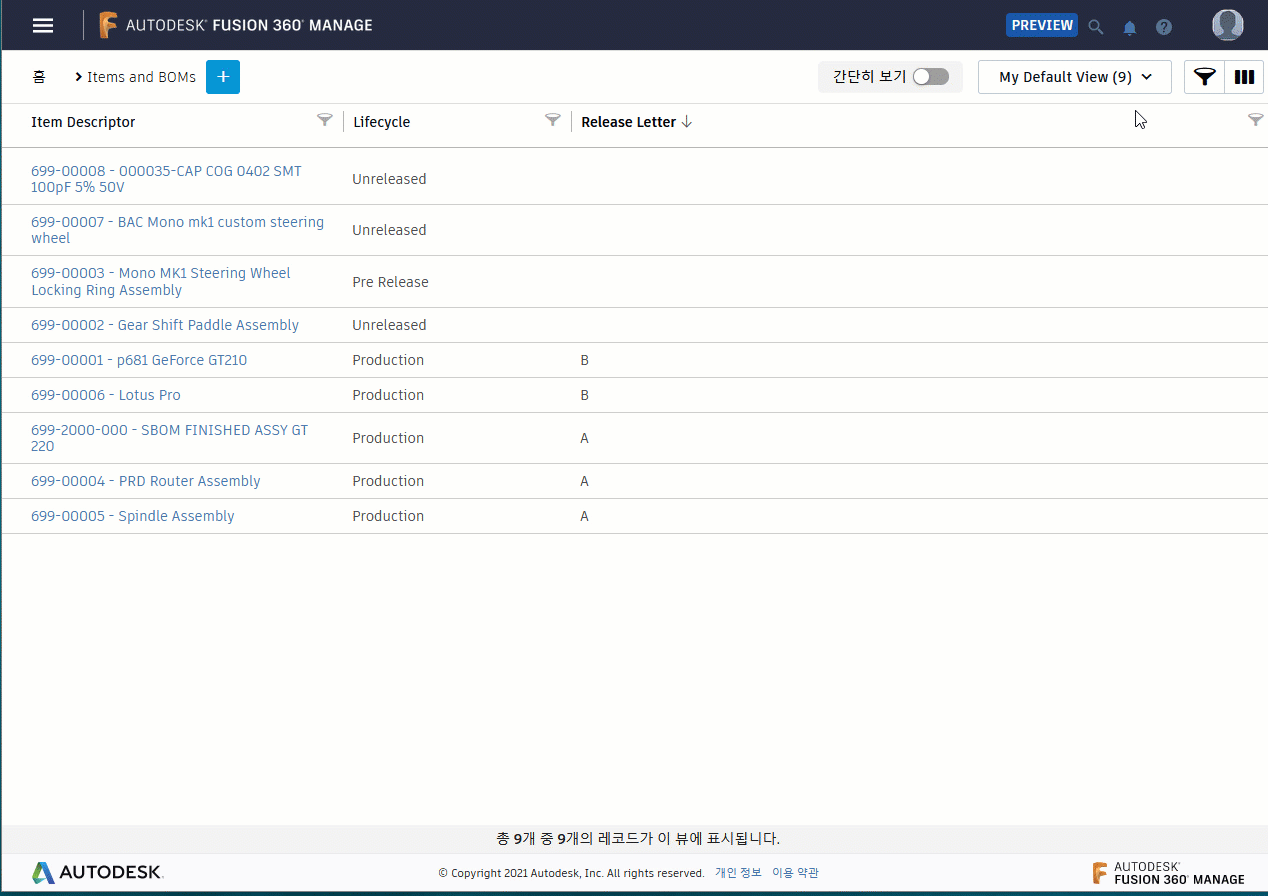
Task: Open the search magnifier icon
Action: point(1096,27)
